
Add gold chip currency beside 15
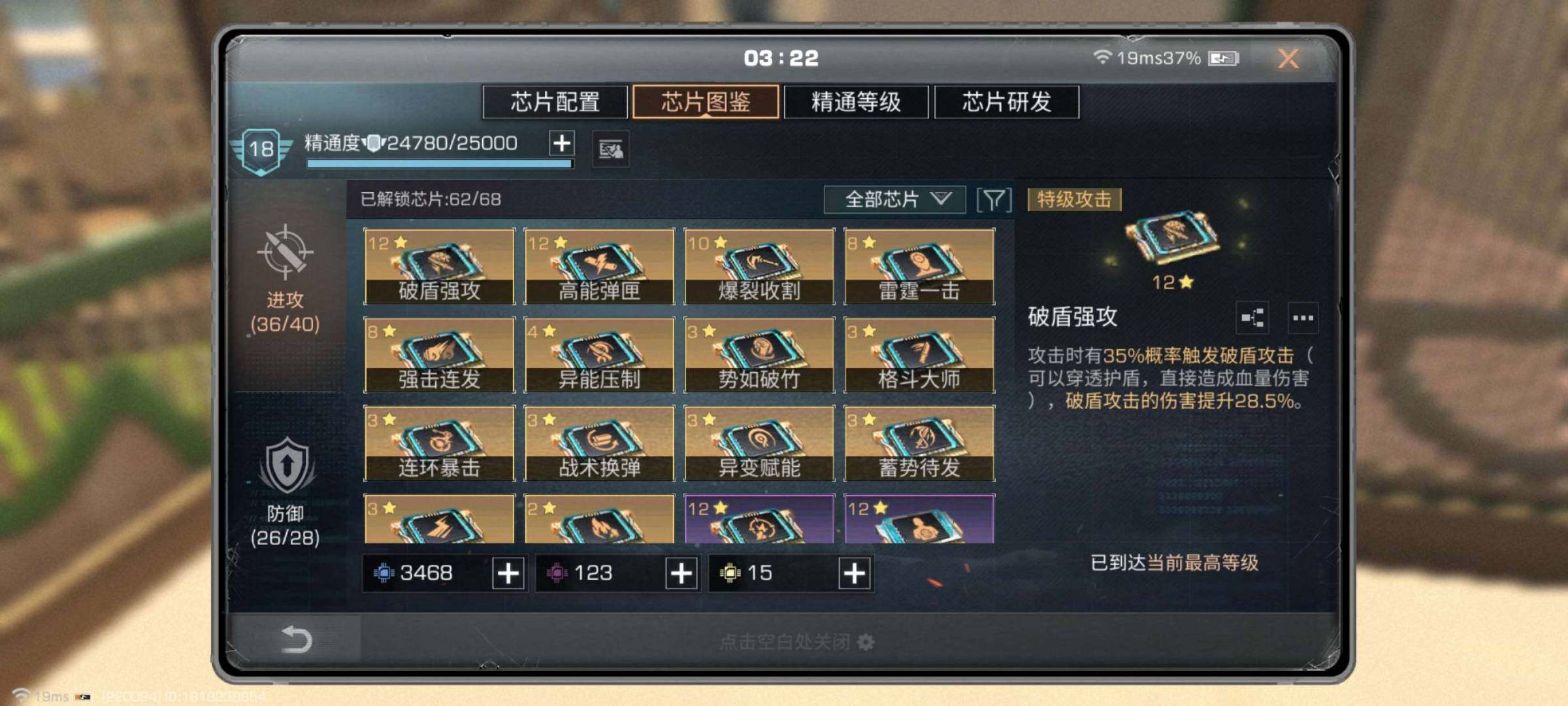click(855, 573)
